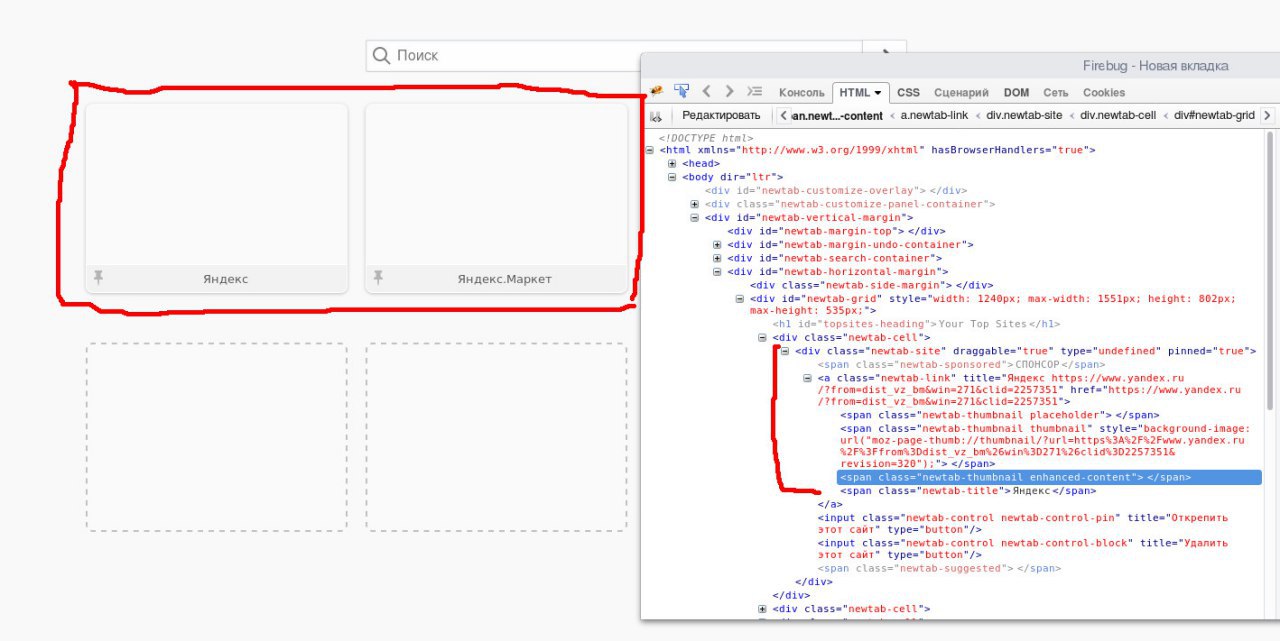Expand the last visible newtab-cell node

762,608
